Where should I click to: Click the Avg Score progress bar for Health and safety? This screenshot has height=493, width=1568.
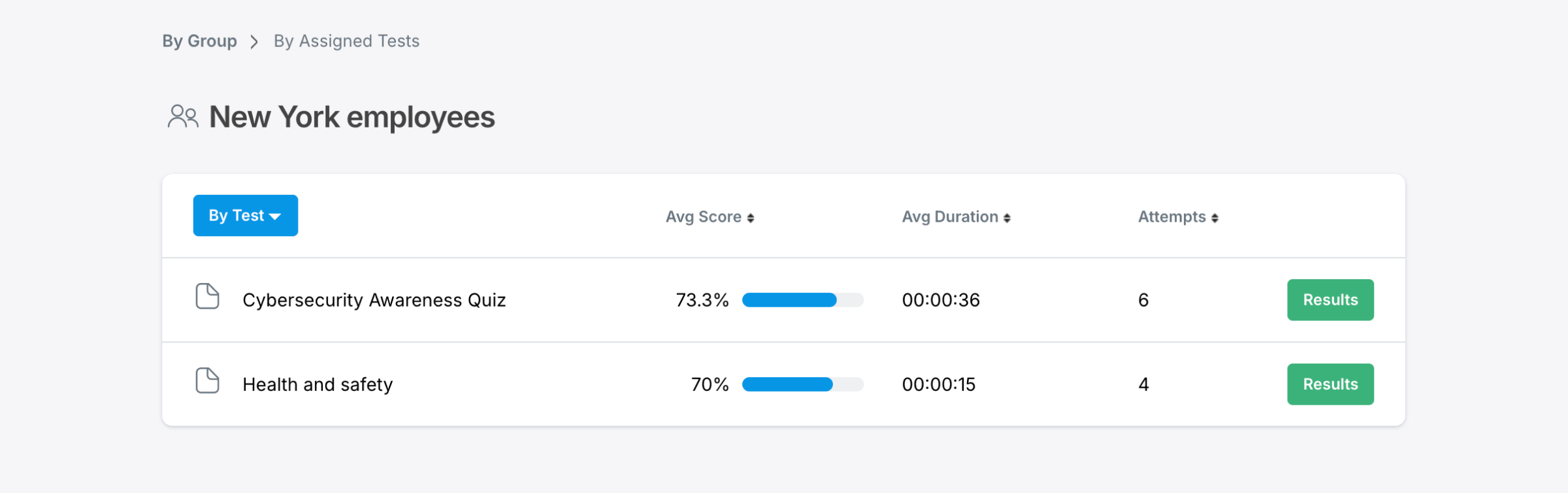pyautogui.click(x=804, y=384)
